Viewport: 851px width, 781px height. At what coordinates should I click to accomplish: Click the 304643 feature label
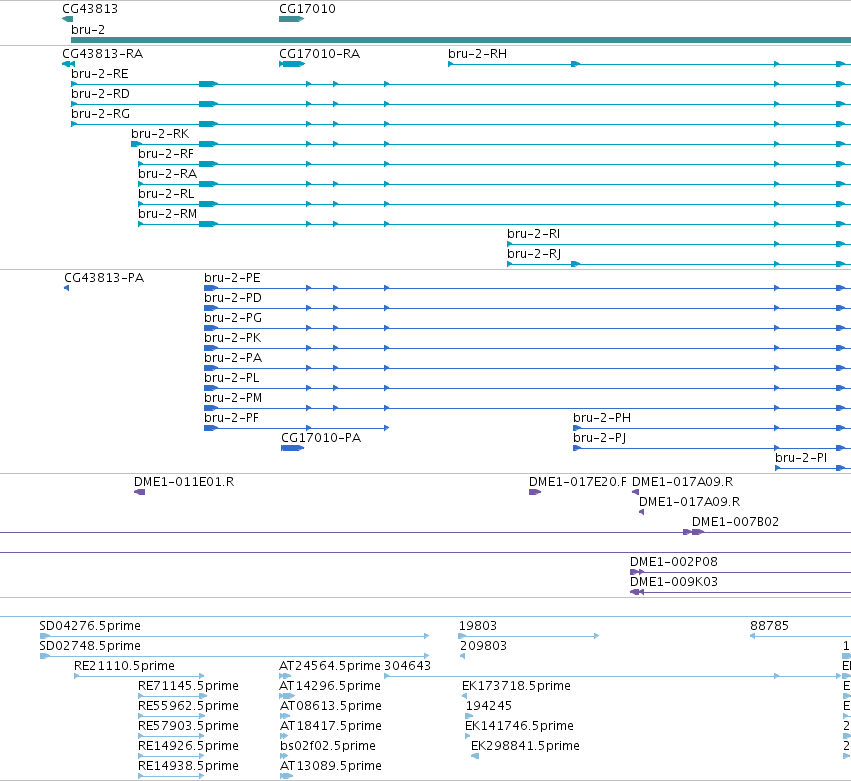(408, 666)
